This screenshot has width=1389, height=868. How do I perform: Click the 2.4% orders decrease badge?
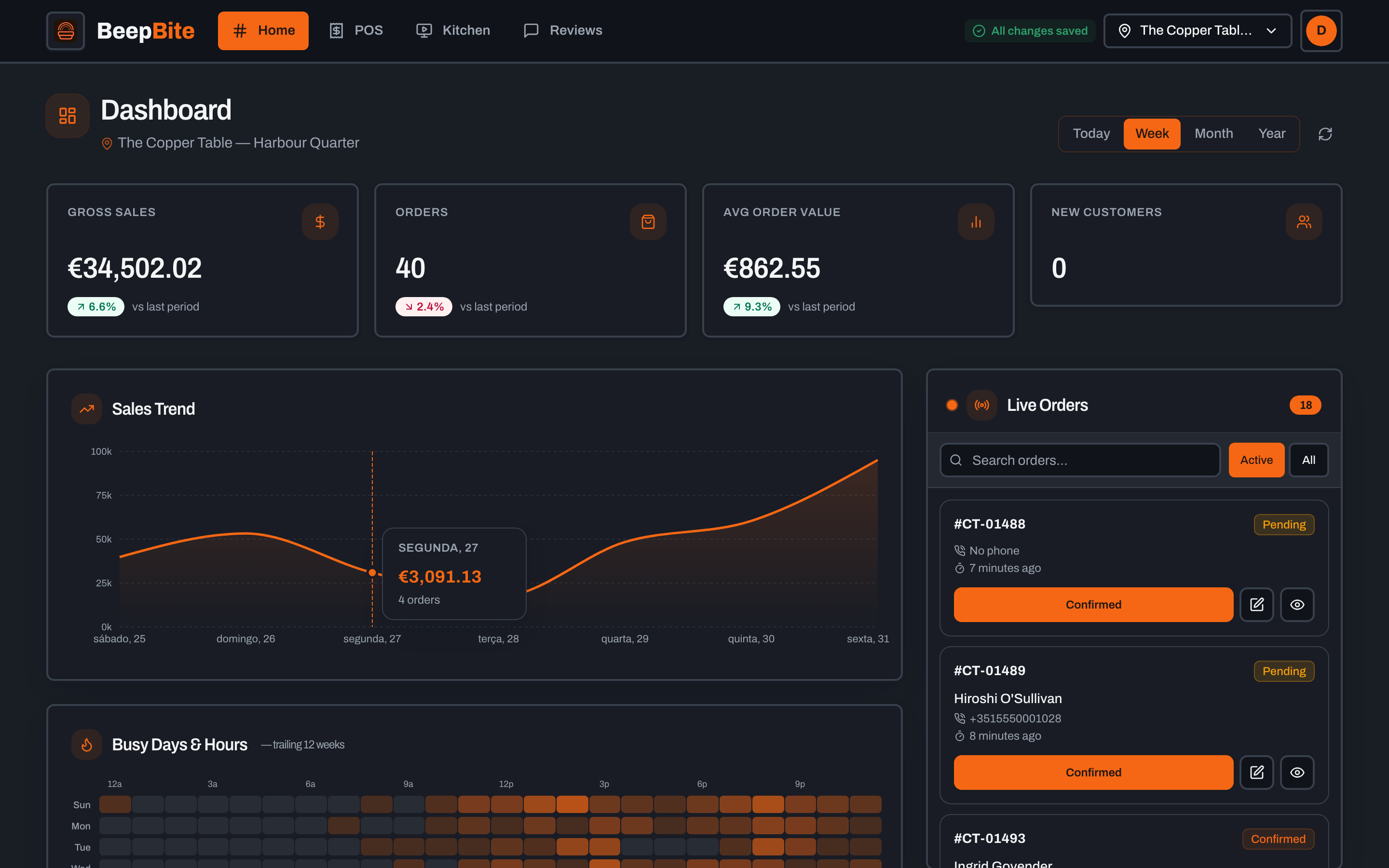coord(423,307)
